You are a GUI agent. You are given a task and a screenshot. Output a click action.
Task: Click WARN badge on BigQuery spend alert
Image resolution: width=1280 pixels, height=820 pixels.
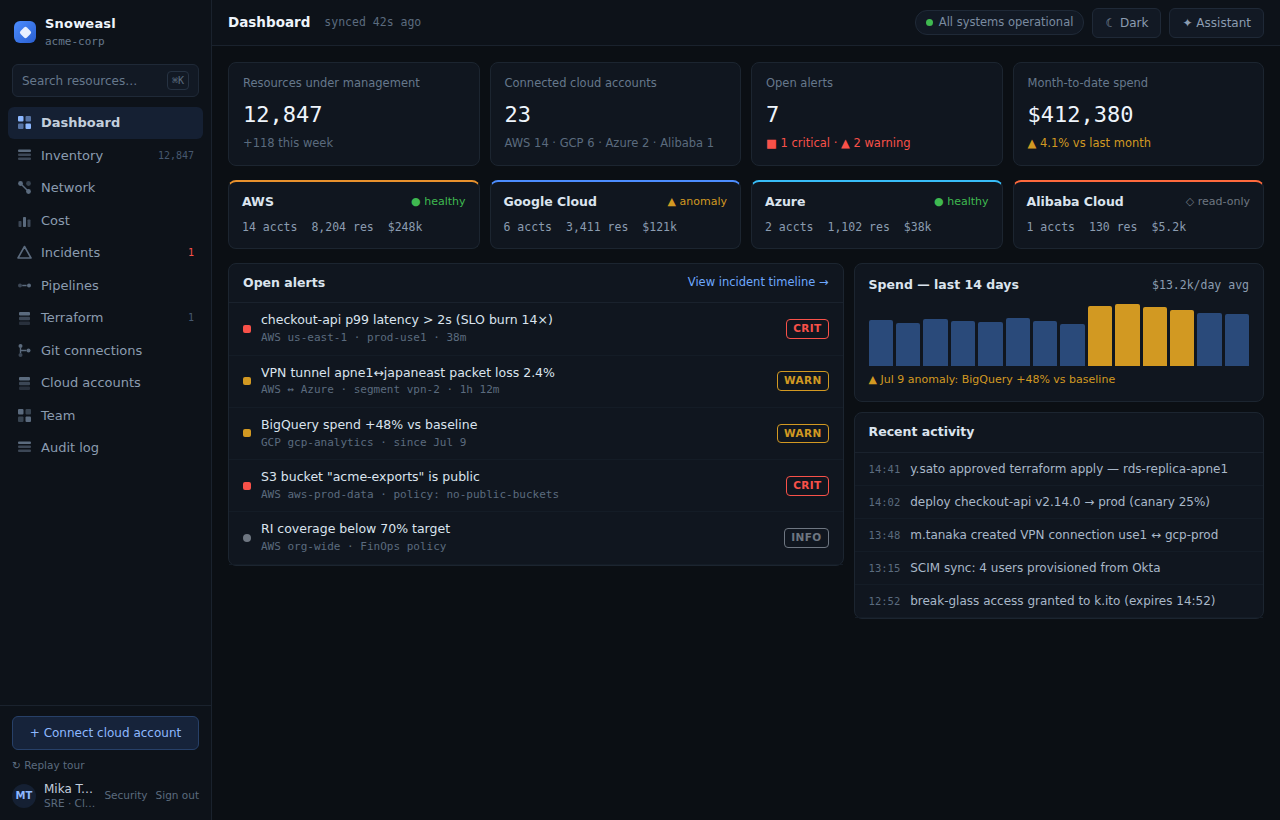[x=803, y=433]
